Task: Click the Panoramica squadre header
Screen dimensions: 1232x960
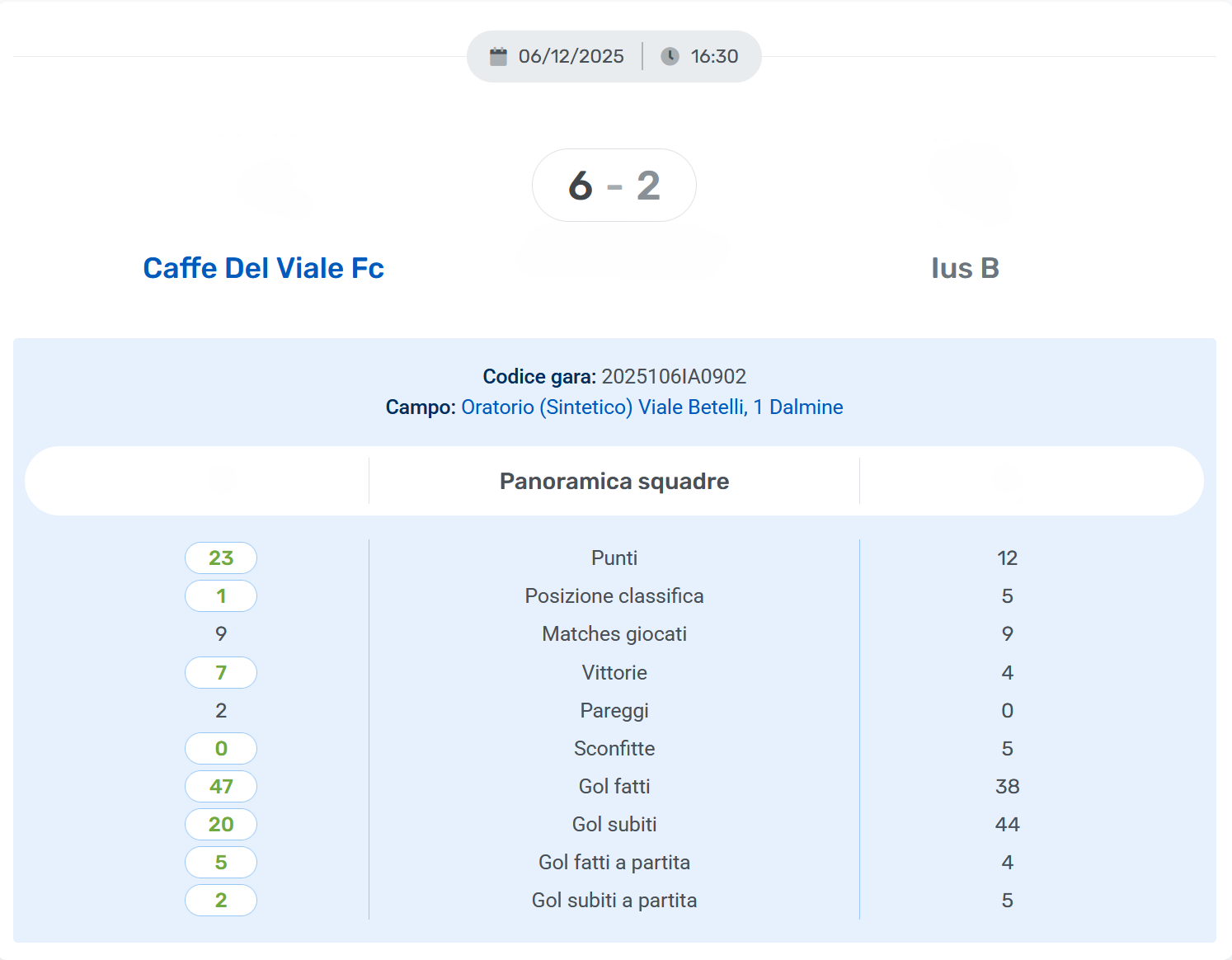Action: (x=614, y=481)
